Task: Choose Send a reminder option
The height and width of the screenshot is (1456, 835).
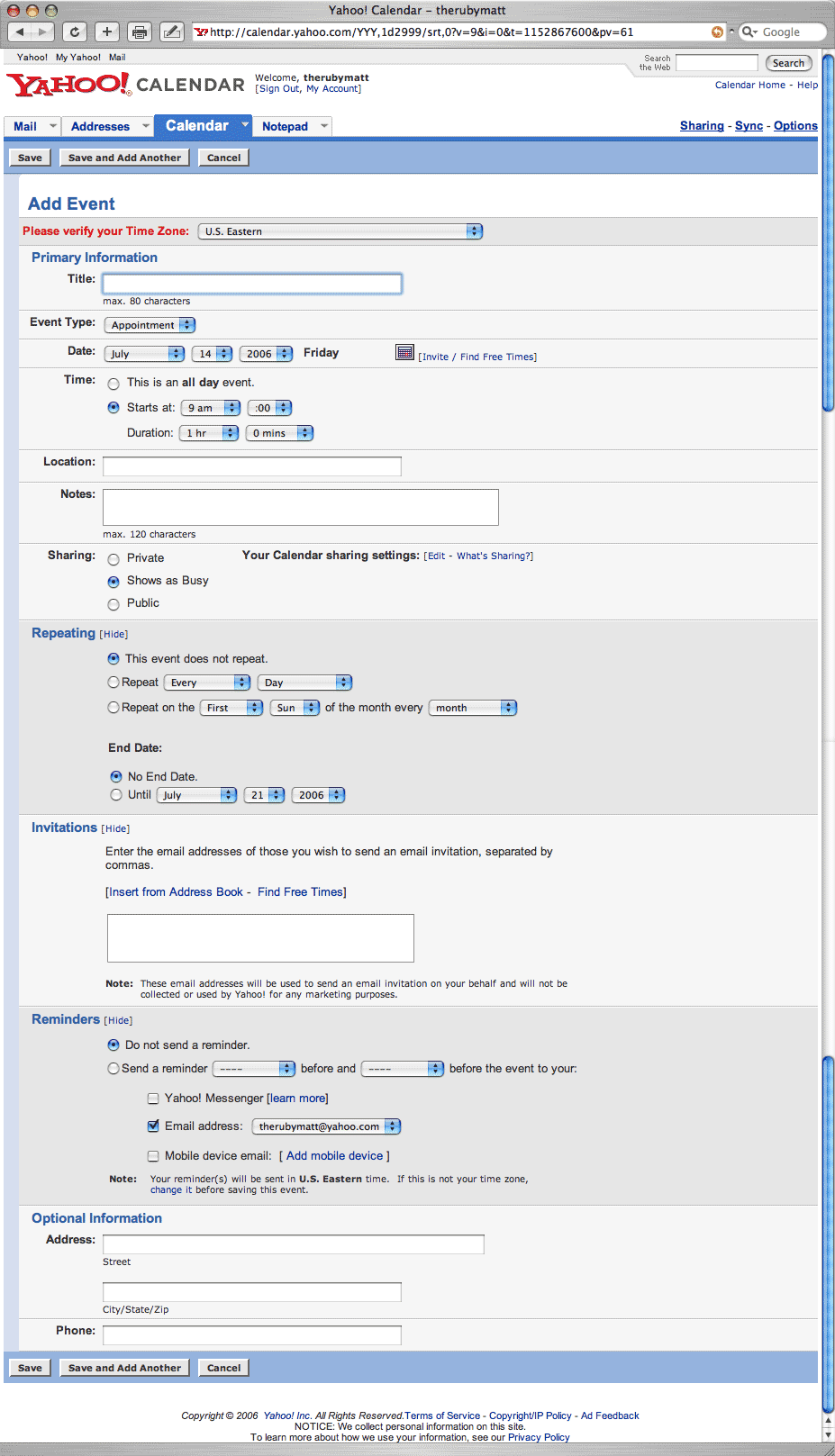Action: tap(113, 1069)
